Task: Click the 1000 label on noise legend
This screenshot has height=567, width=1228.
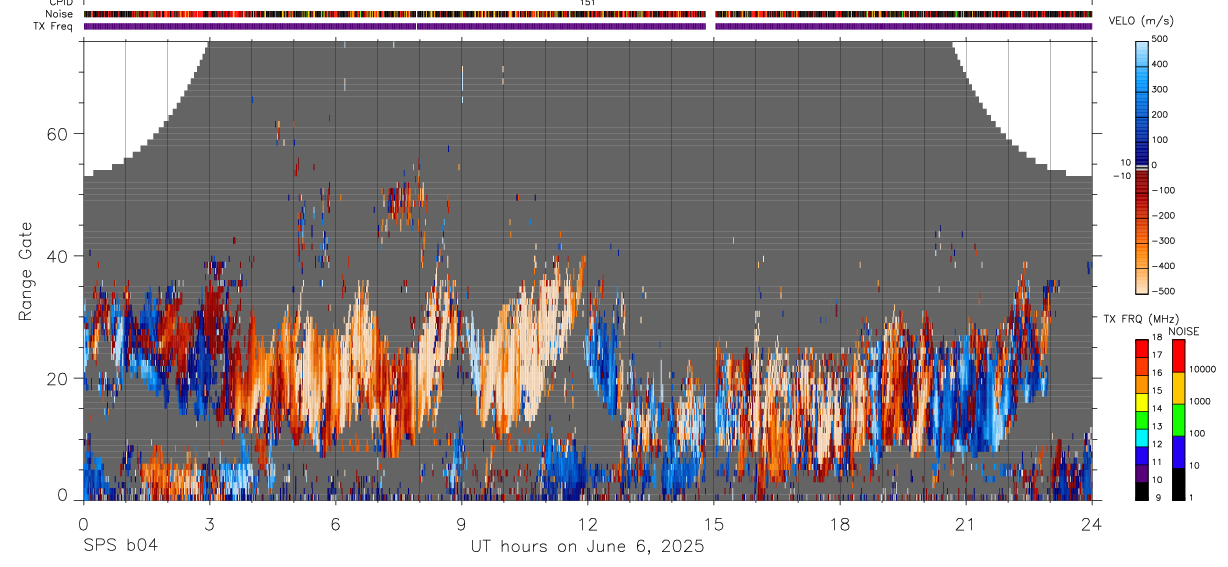Action: [1199, 402]
